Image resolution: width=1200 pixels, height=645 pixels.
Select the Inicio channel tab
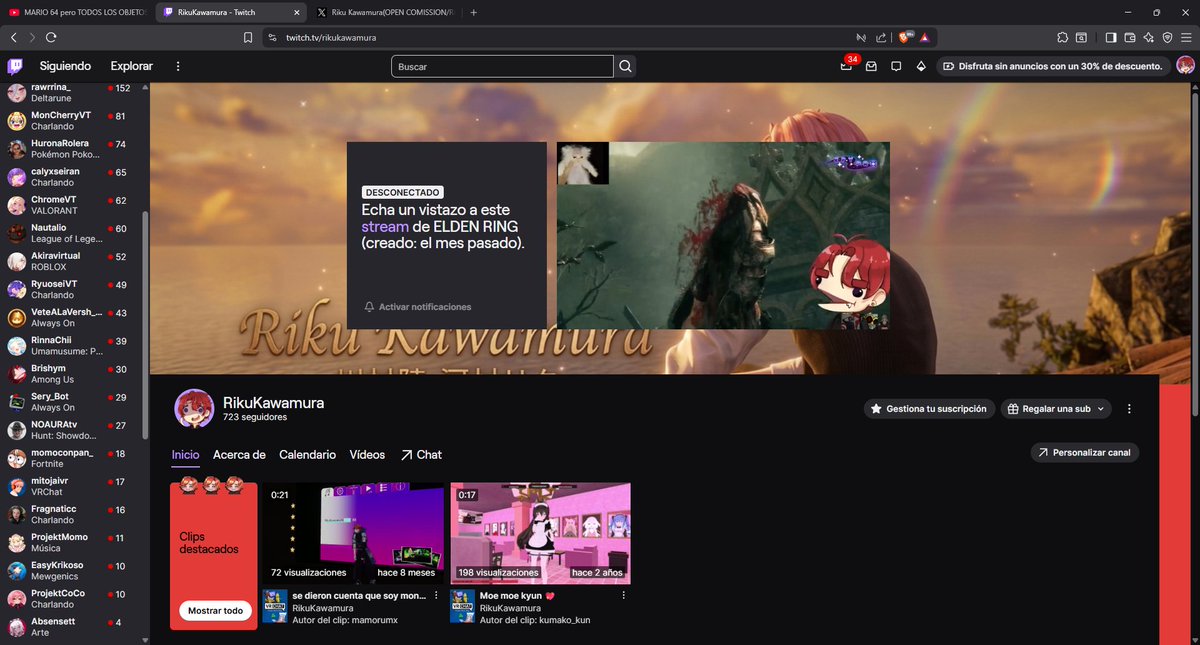coord(185,454)
